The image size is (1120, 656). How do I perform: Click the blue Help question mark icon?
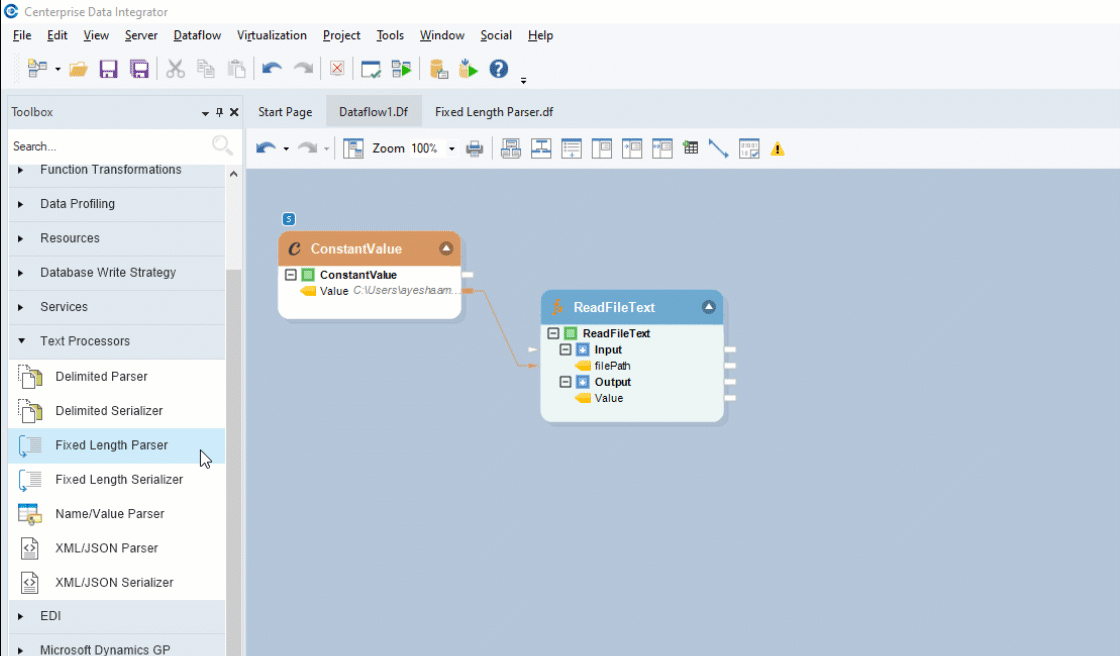click(x=498, y=69)
